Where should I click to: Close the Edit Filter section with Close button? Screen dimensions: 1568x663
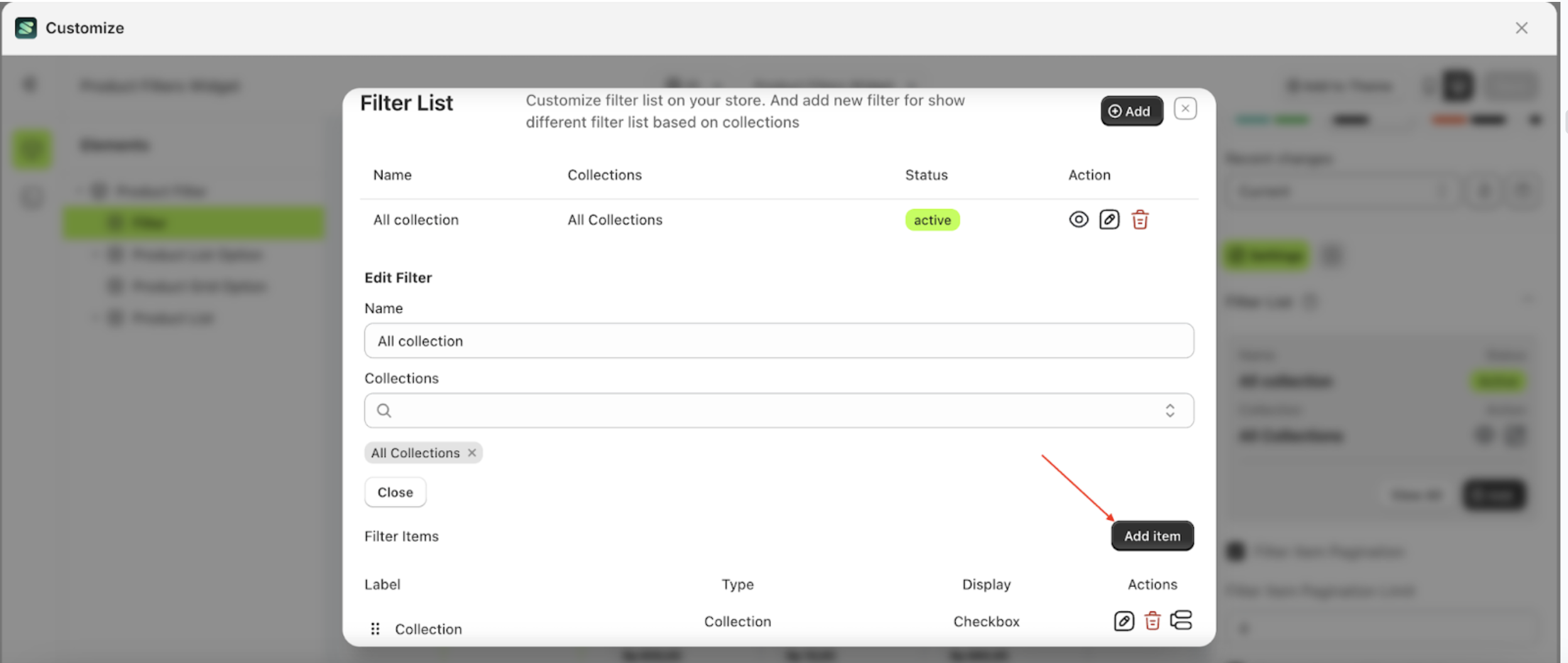pyautogui.click(x=395, y=492)
